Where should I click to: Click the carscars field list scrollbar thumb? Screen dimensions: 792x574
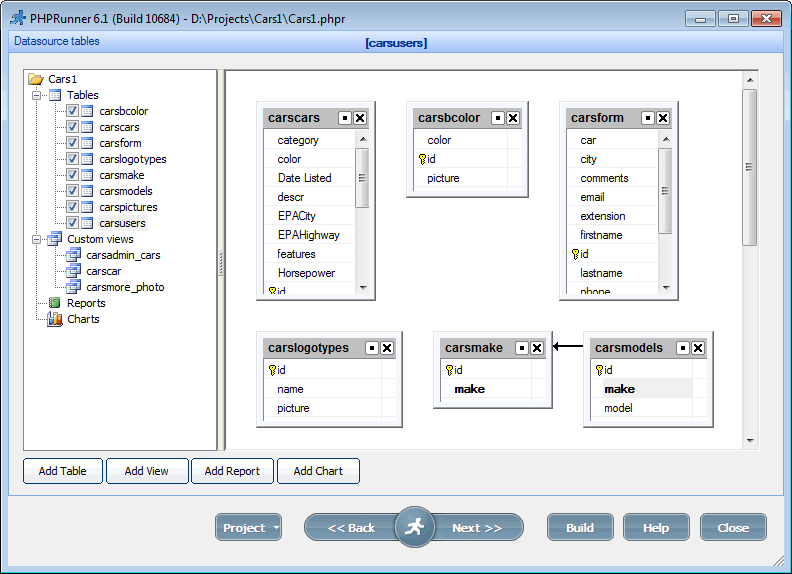point(362,178)
